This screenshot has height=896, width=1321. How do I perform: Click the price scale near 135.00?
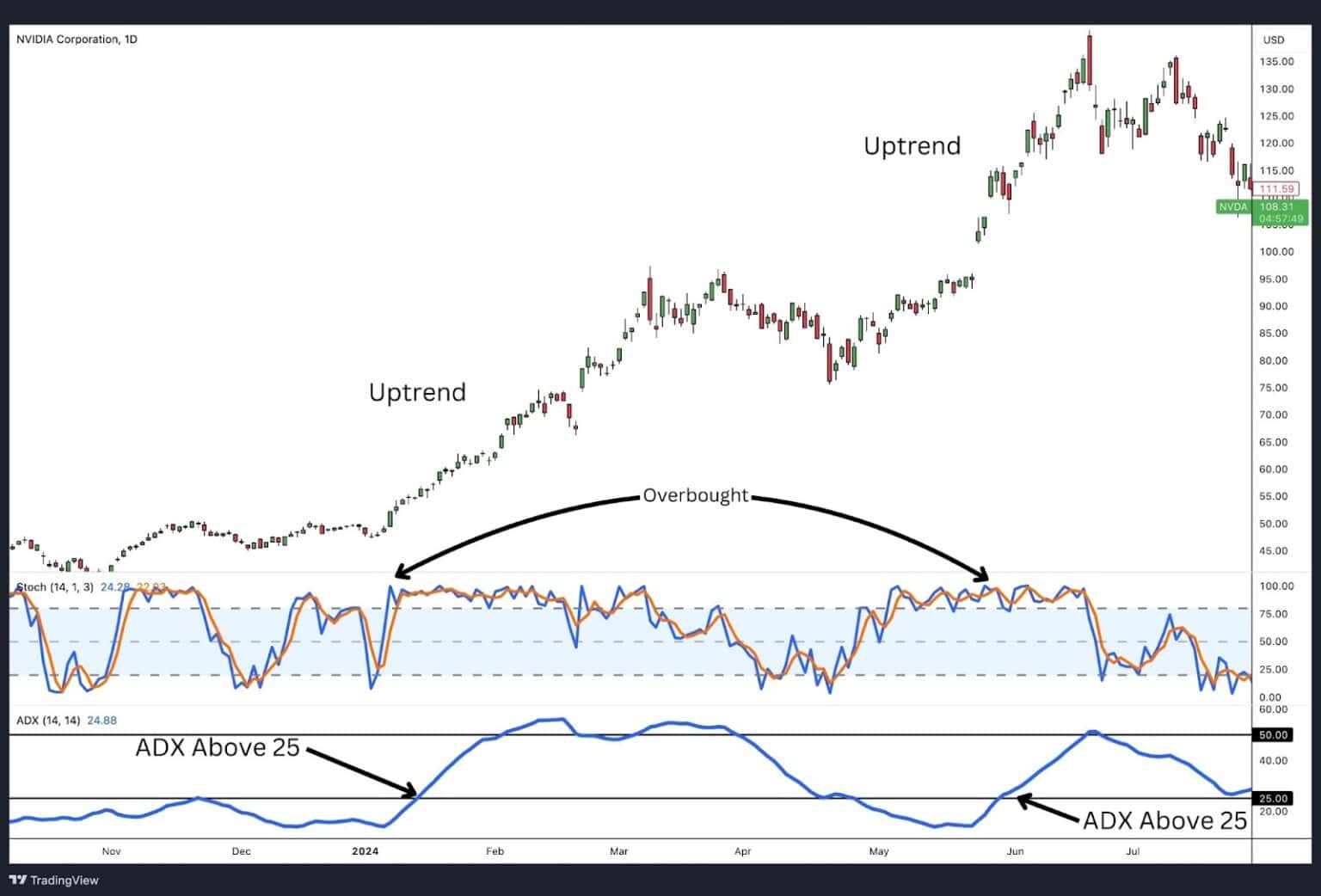point(1279,61)
